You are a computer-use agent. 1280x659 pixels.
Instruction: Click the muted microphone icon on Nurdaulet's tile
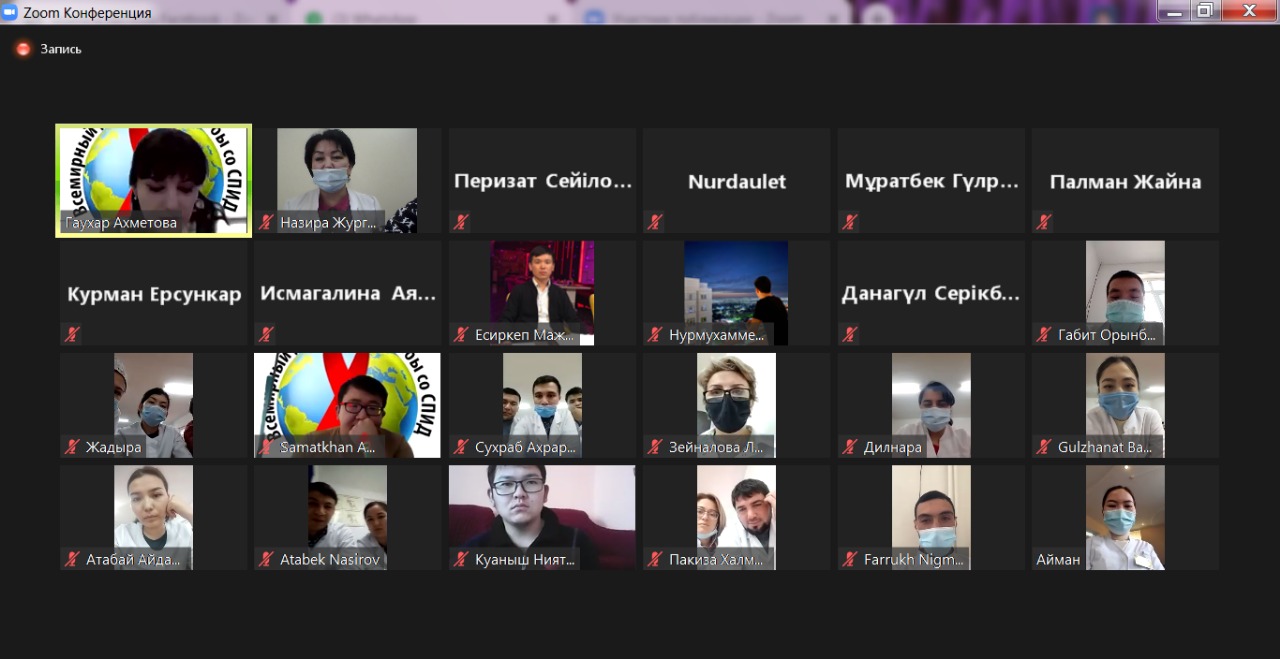(x=655, y=222)
